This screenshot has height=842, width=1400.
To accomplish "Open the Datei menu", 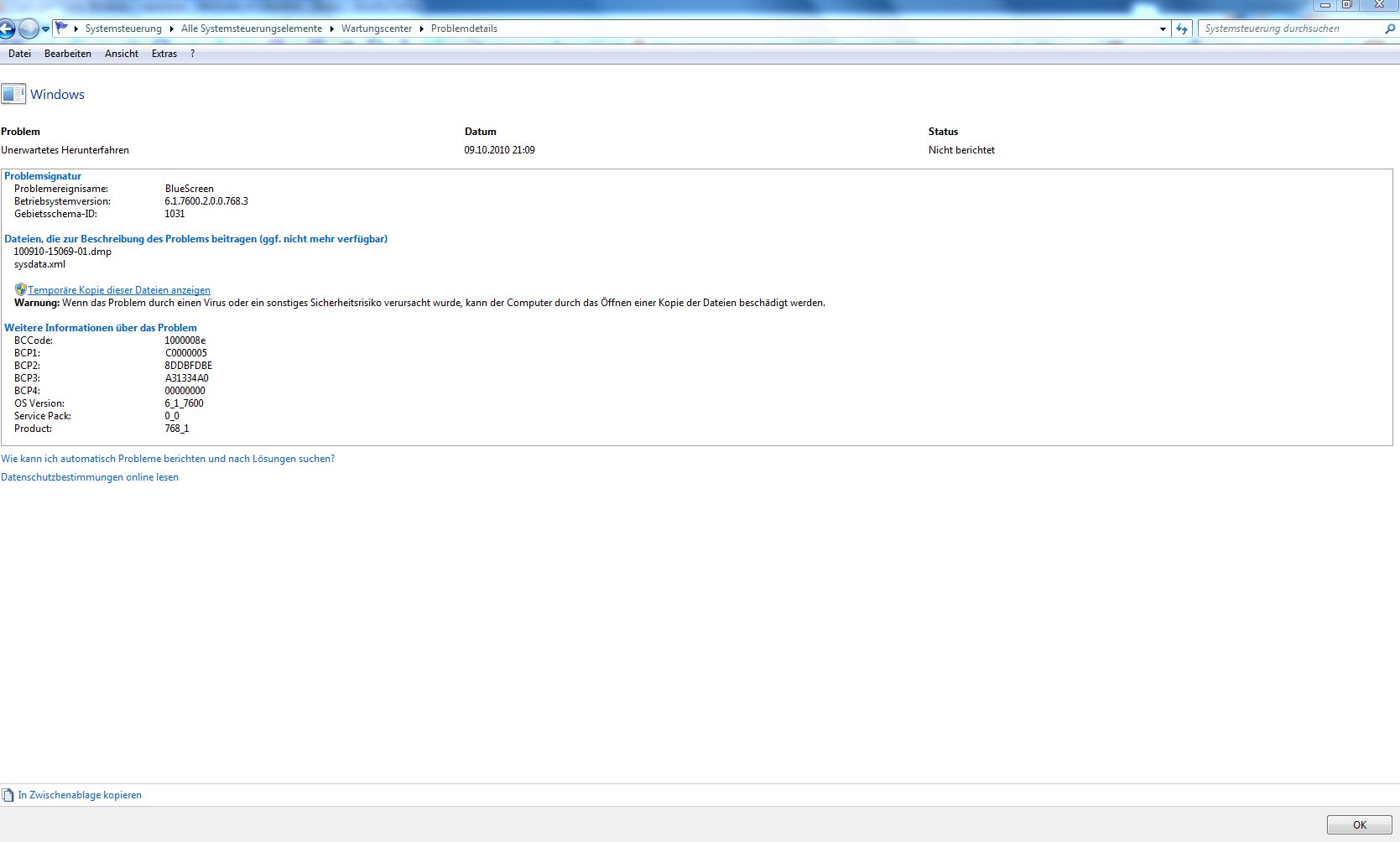I will click(19, 54).
